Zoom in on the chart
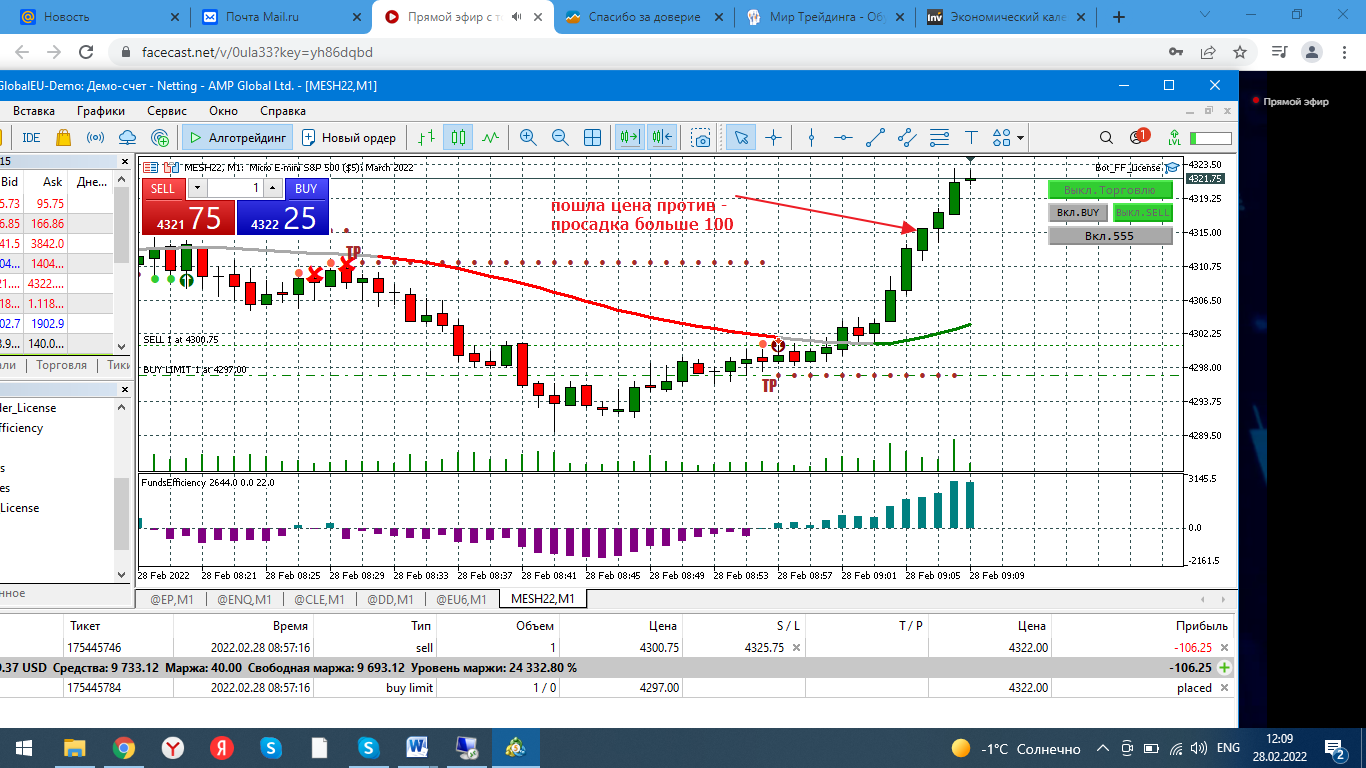The height and width of the screenshot is (768, 1366). tap(528, 138)
